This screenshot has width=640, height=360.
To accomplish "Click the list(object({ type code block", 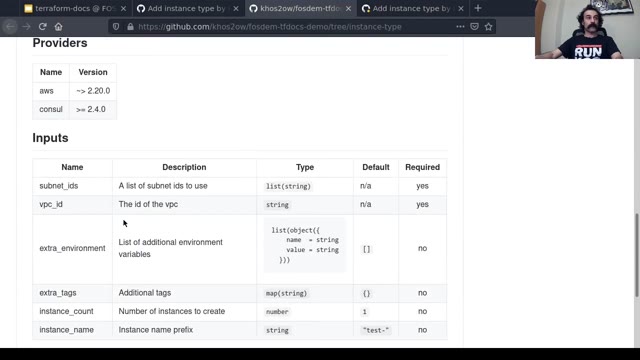I will 304,245.
